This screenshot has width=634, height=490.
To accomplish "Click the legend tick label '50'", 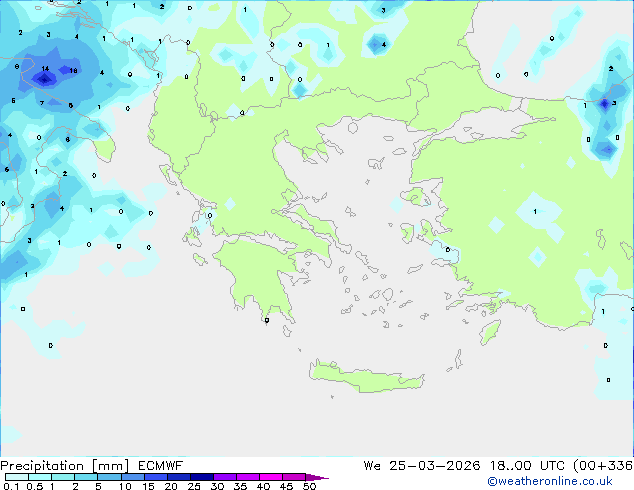I will [309, 486].
